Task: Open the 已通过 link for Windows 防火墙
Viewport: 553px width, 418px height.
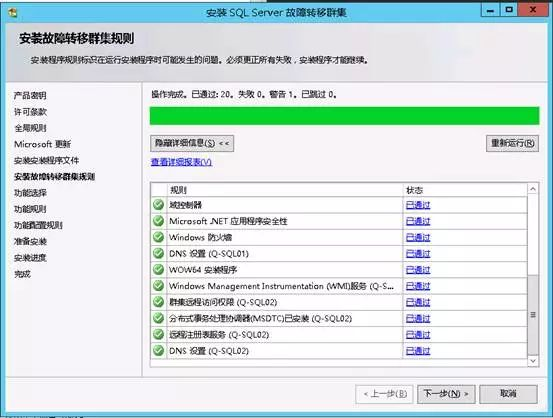Action: tap(418, 237)
